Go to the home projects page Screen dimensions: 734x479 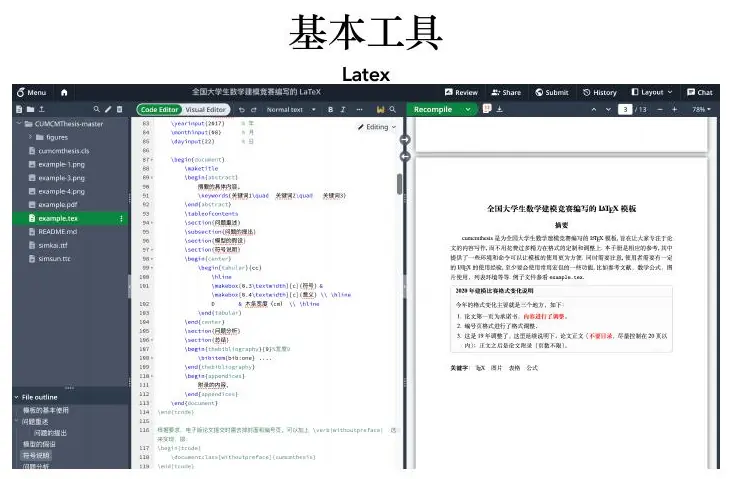tap(64, 92)
